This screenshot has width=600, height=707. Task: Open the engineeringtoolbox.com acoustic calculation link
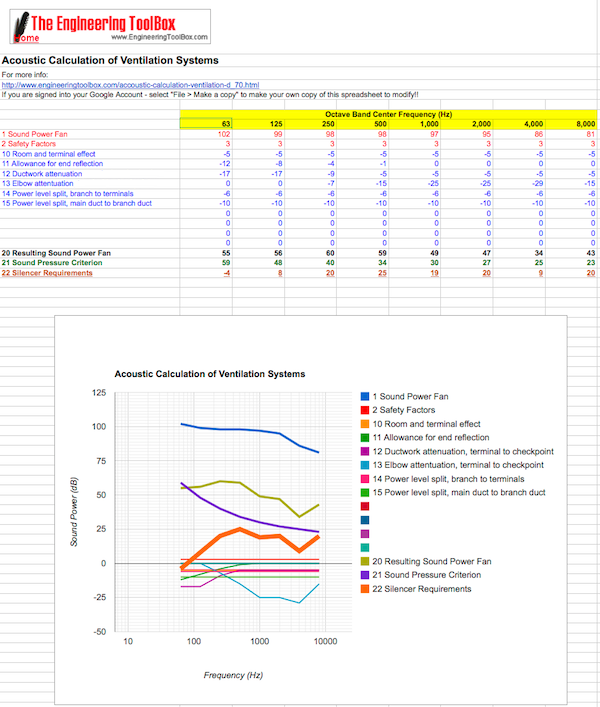[130, 85]
